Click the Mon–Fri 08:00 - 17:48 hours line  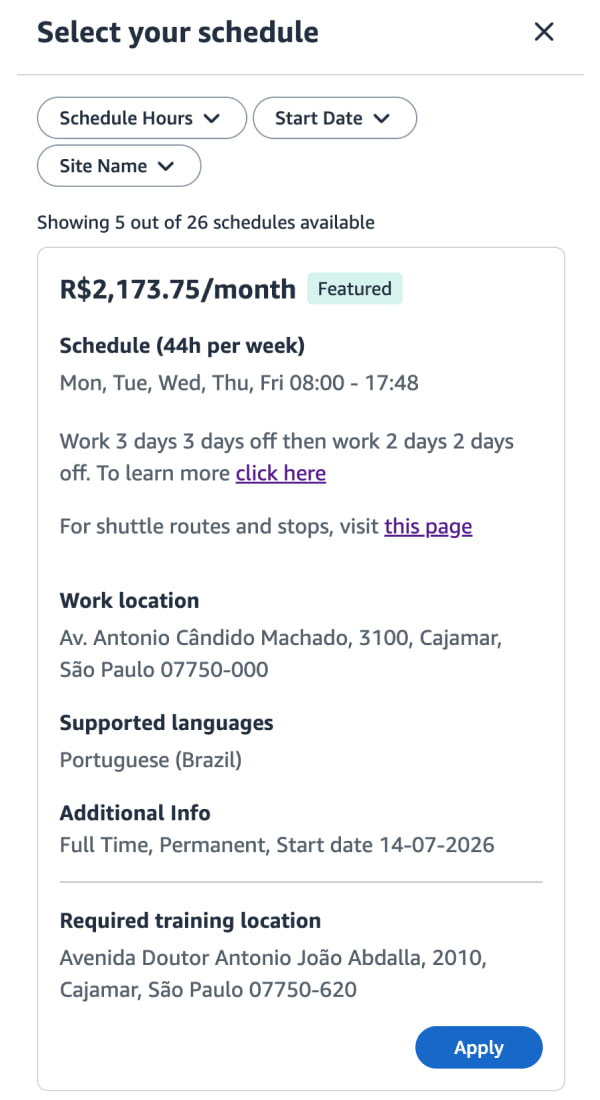click(x=239, y=382)
